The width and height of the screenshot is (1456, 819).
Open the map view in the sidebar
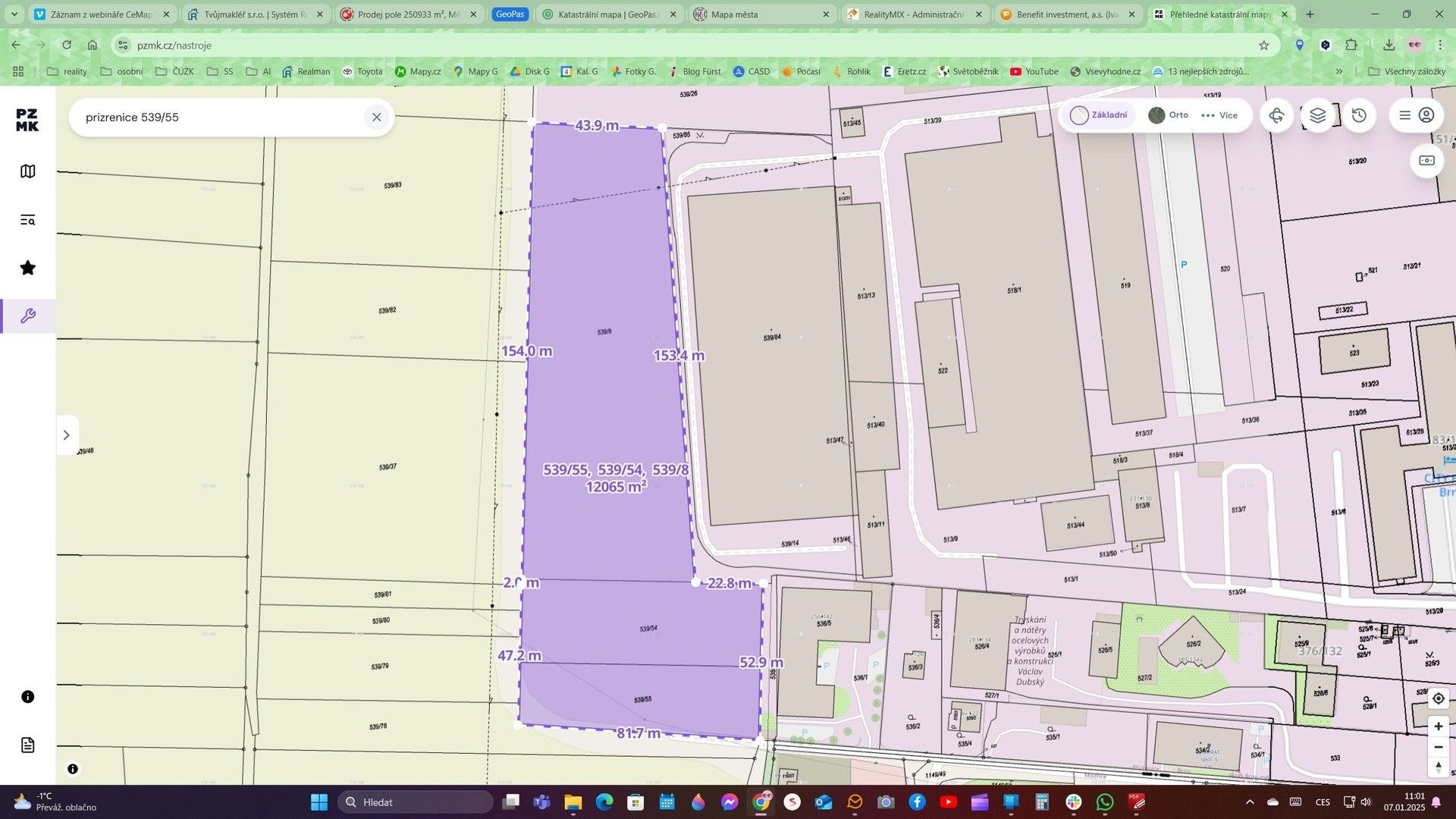[28, 171]
